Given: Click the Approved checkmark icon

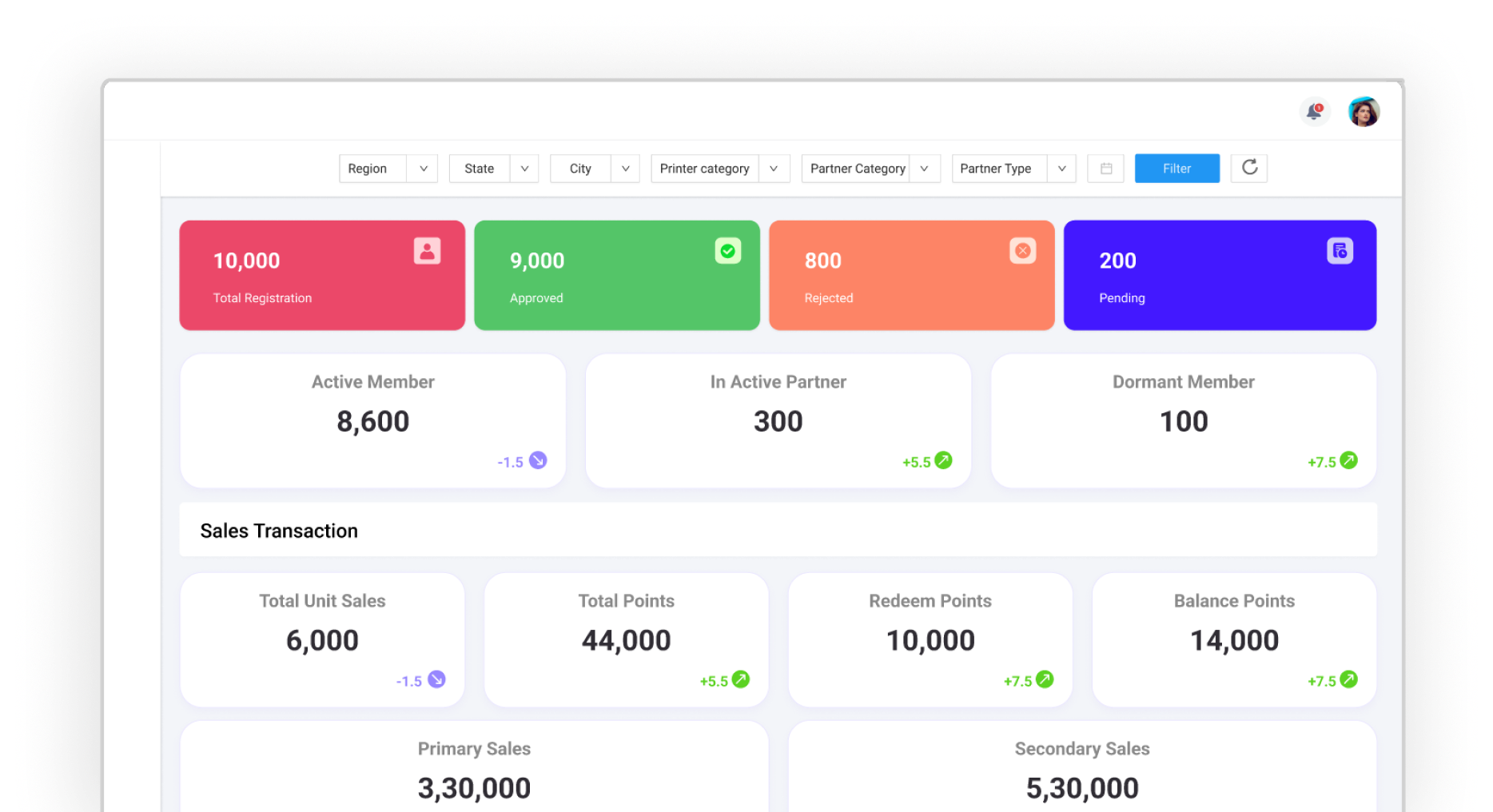Looking at the screenshot, I should tap(727, 251).
